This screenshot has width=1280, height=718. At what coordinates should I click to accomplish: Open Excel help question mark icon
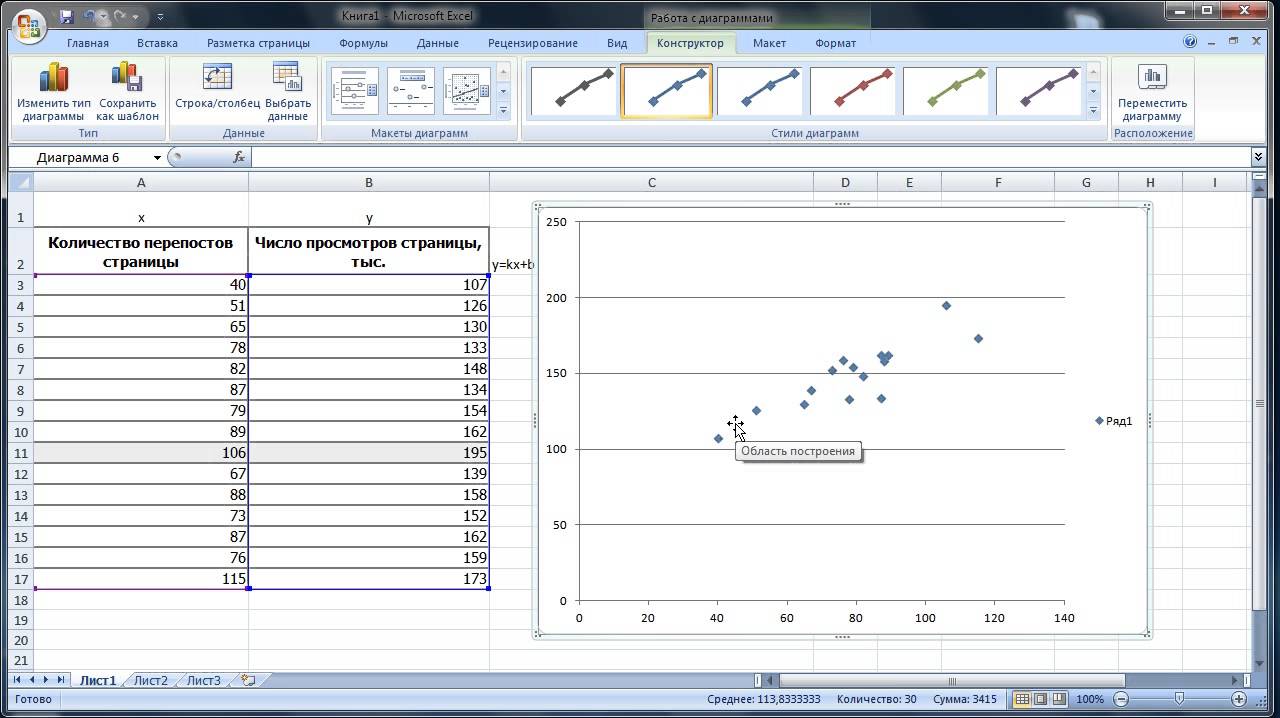pyautogui.click(x=1190, y=42)
